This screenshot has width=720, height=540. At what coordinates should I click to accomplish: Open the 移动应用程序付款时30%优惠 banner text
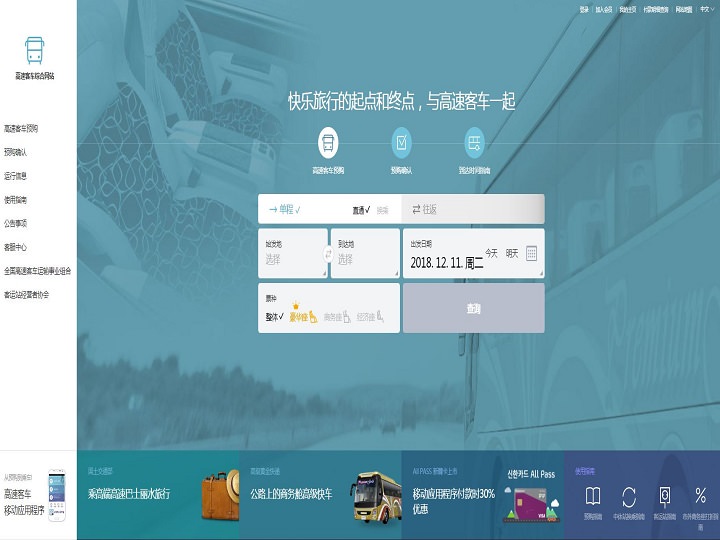point(454,501)
